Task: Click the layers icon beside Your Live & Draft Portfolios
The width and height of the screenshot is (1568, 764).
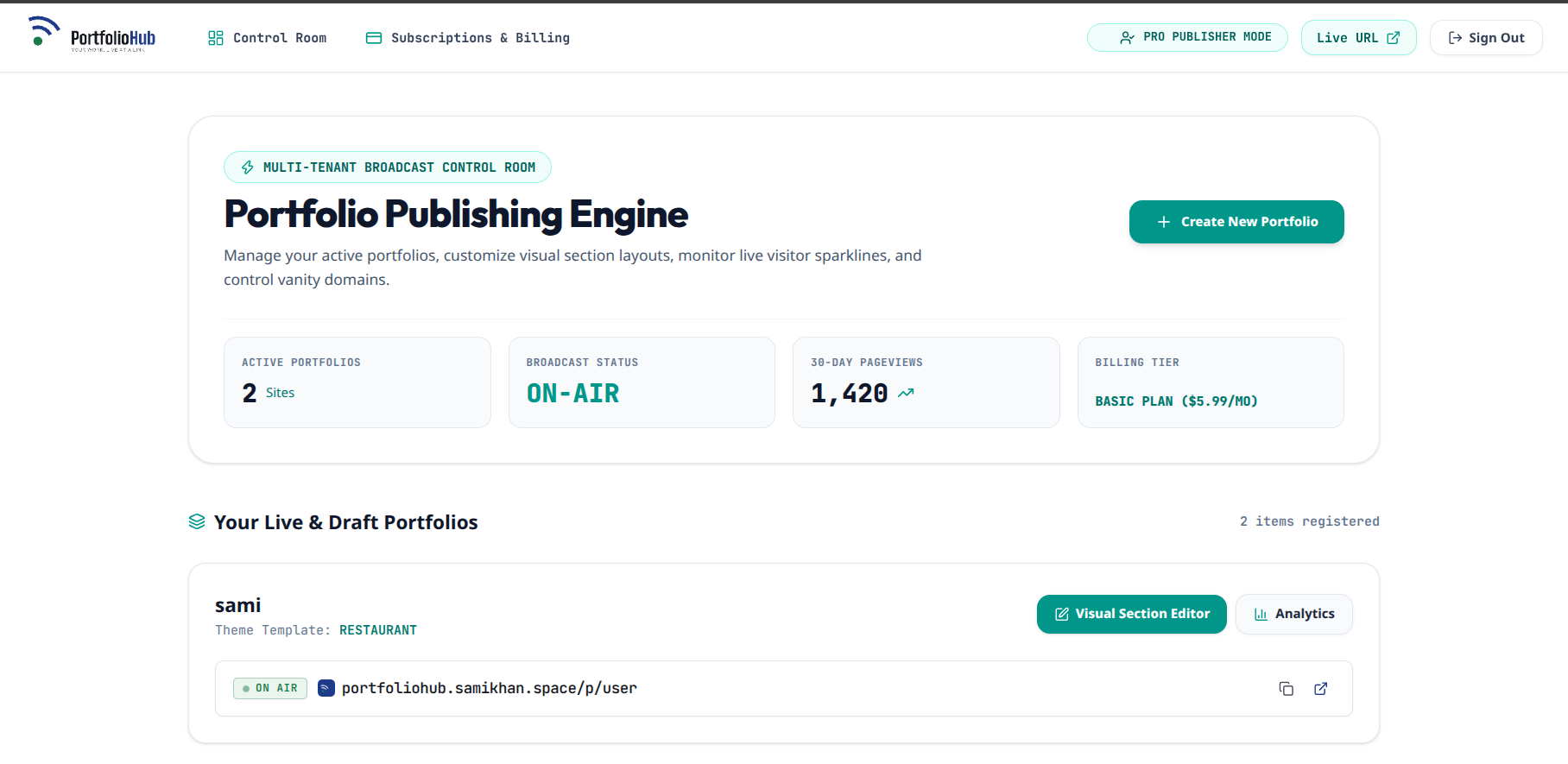Action: point(197,521)
